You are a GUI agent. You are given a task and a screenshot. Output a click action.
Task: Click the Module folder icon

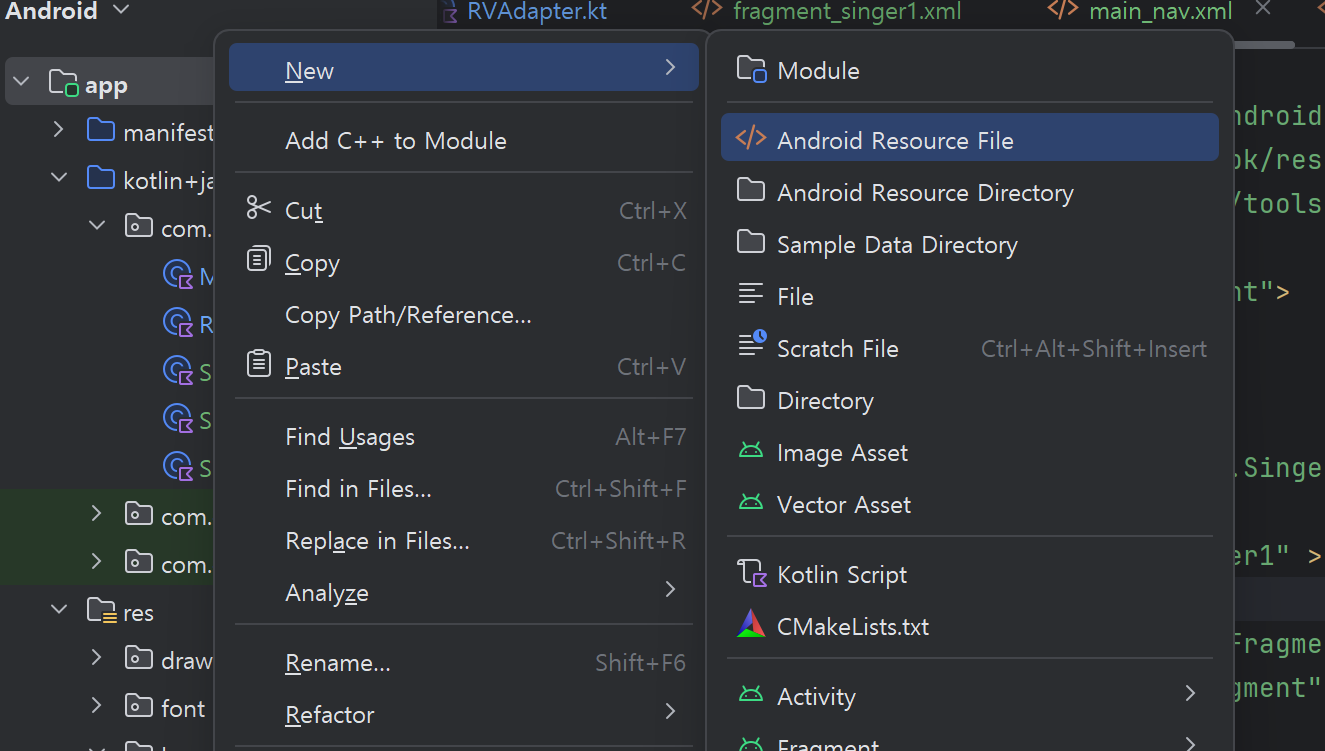coord(751,70)
